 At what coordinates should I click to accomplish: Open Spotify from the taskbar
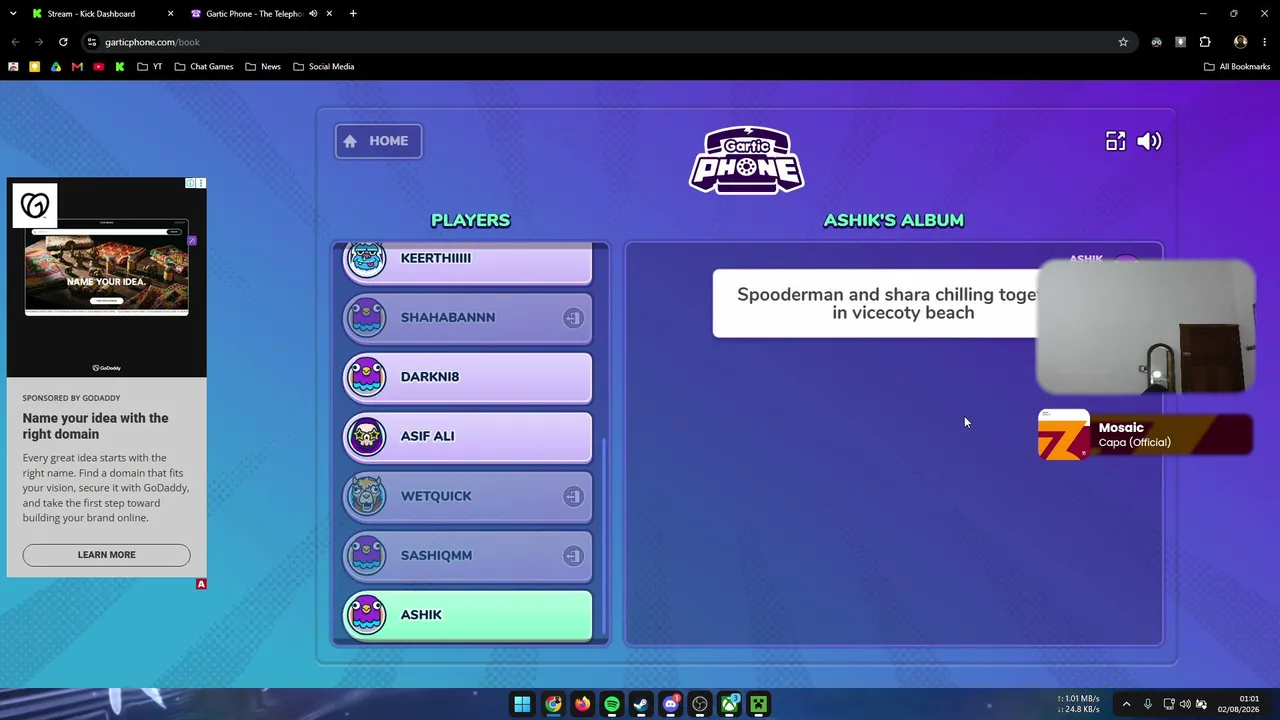611,704
